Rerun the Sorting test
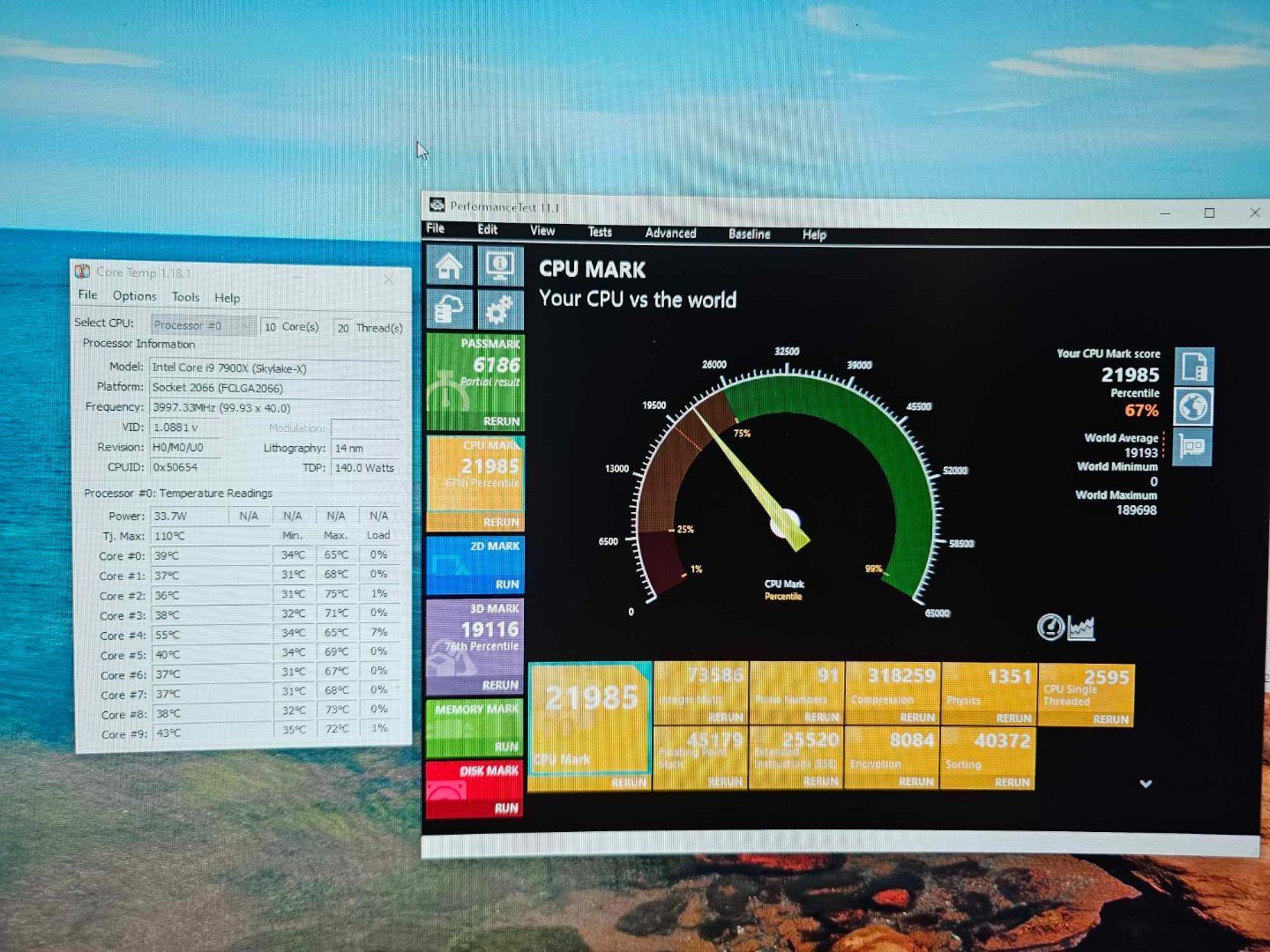The width and height of the screenshot is (1270, 952). (x=1012, y=782)
